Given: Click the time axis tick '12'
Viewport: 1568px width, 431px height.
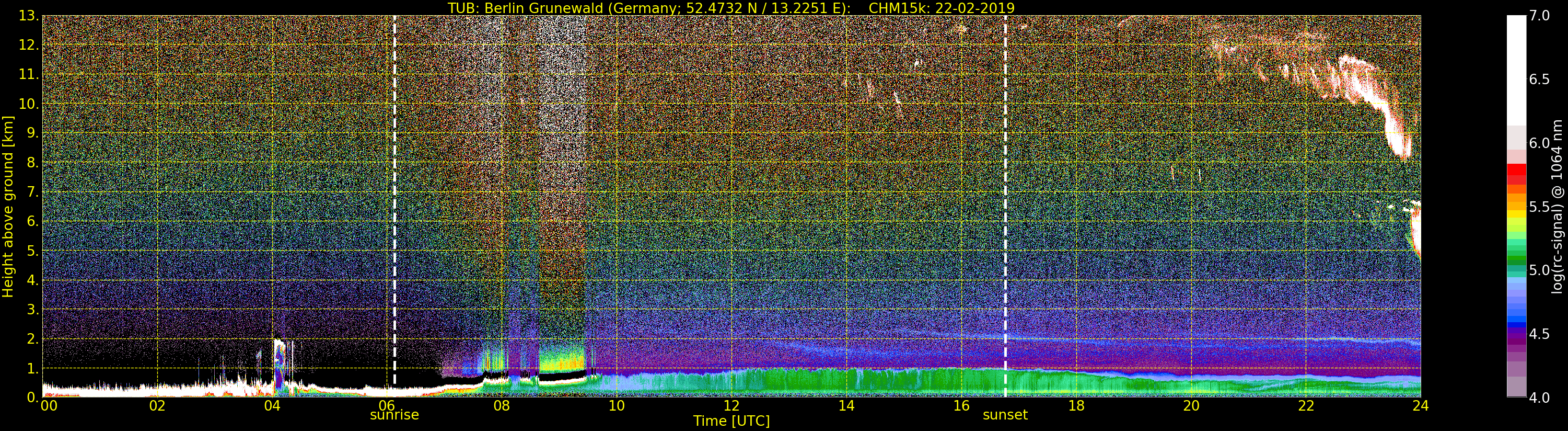Looking at the screenshot, I should pos(731,405).
